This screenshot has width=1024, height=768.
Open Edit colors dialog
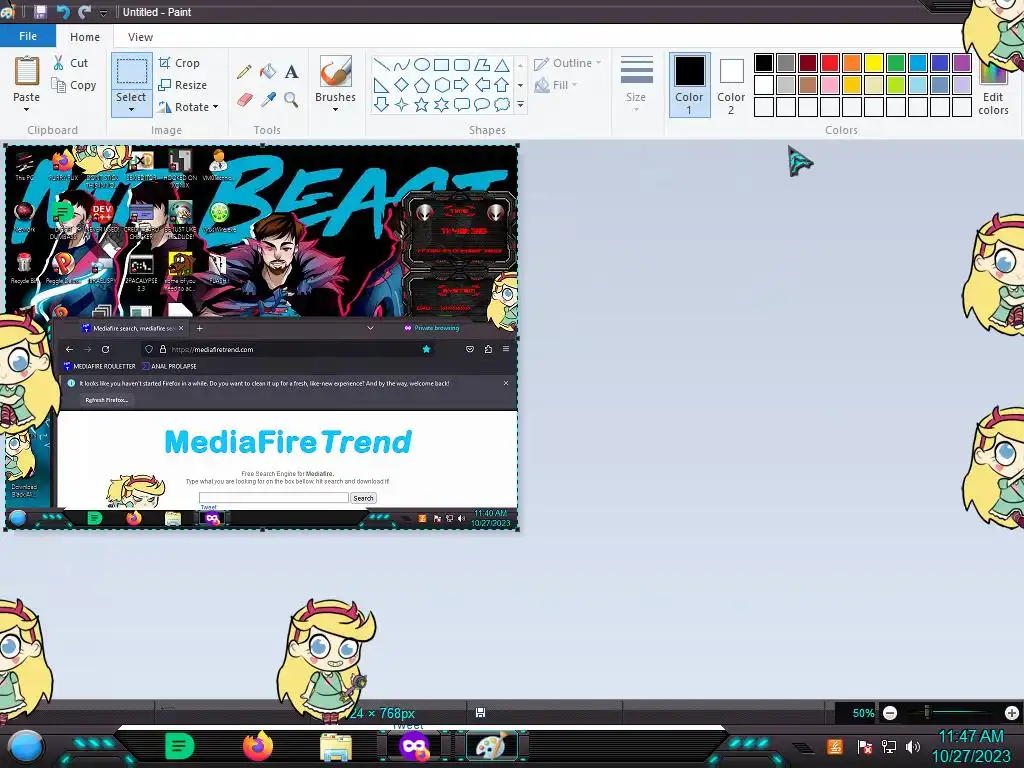coord(993,88)
